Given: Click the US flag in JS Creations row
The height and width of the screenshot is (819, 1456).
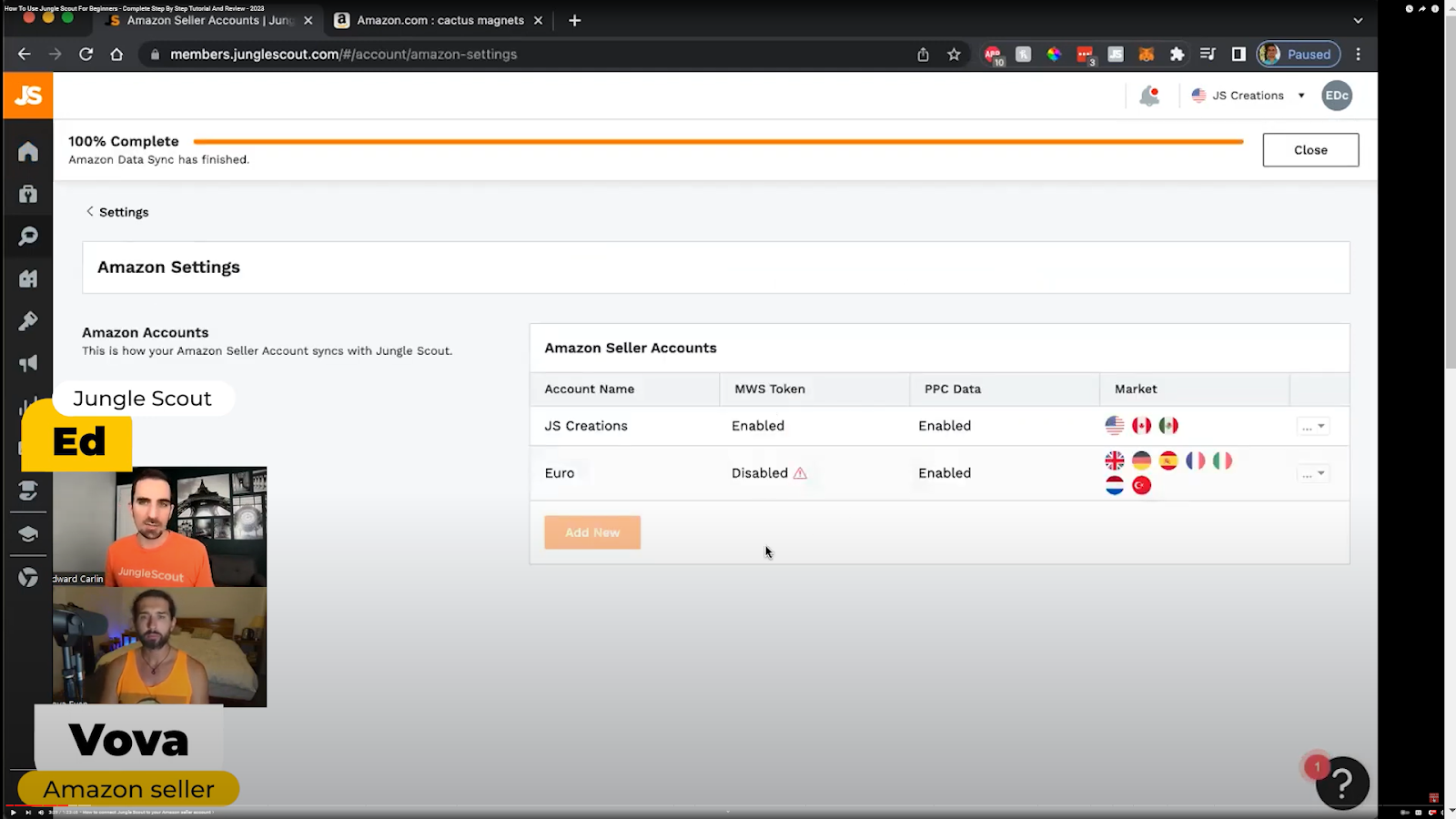Looking at the screenshot, I should (1115, 425).
